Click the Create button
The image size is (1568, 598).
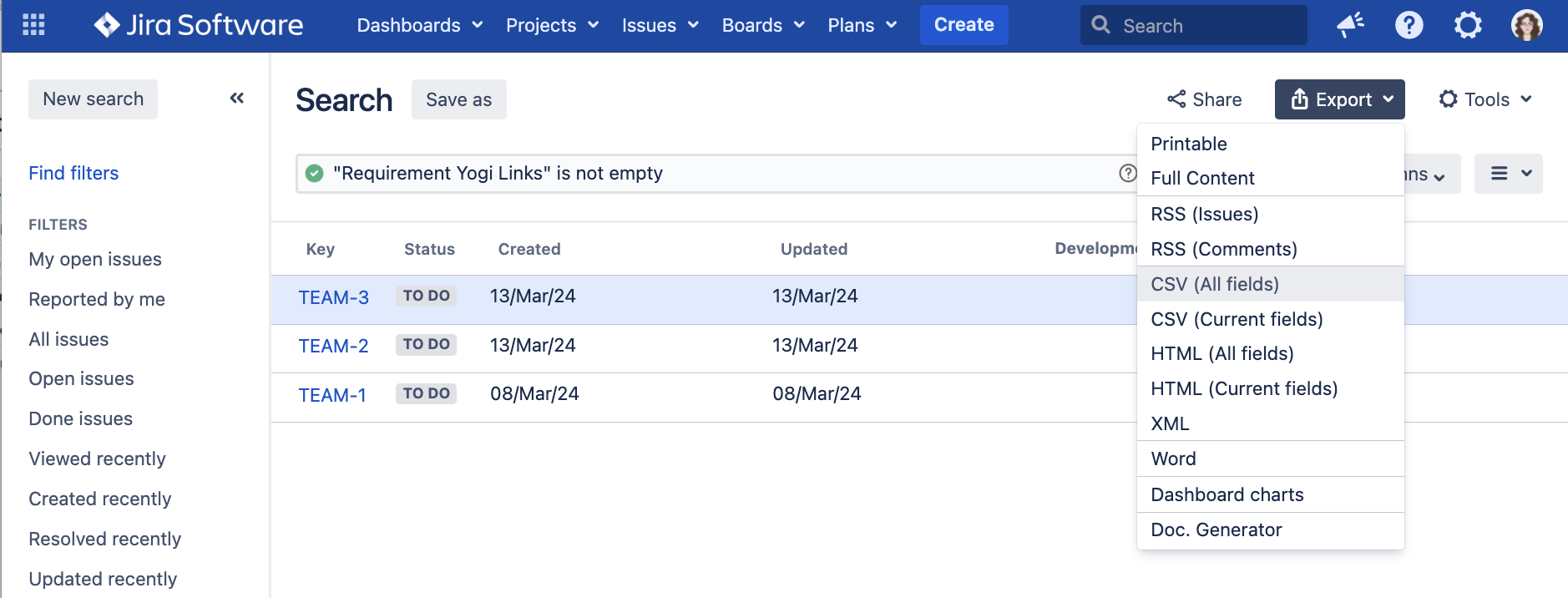(964, 25)
